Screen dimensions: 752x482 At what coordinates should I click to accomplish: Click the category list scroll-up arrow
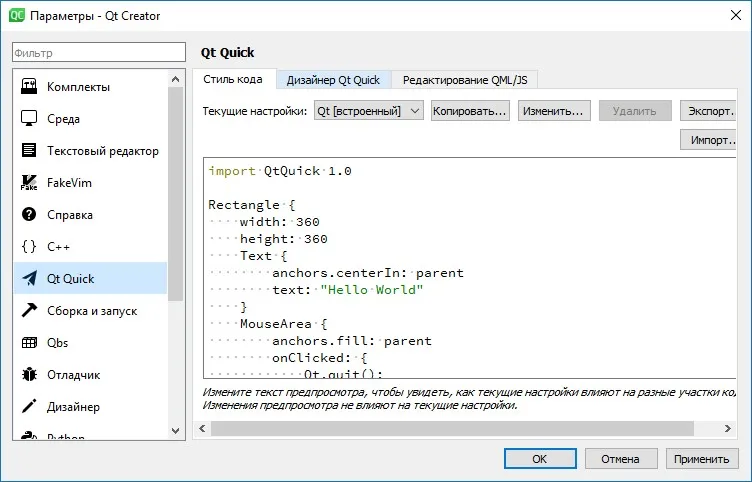[x=176, y=79]
